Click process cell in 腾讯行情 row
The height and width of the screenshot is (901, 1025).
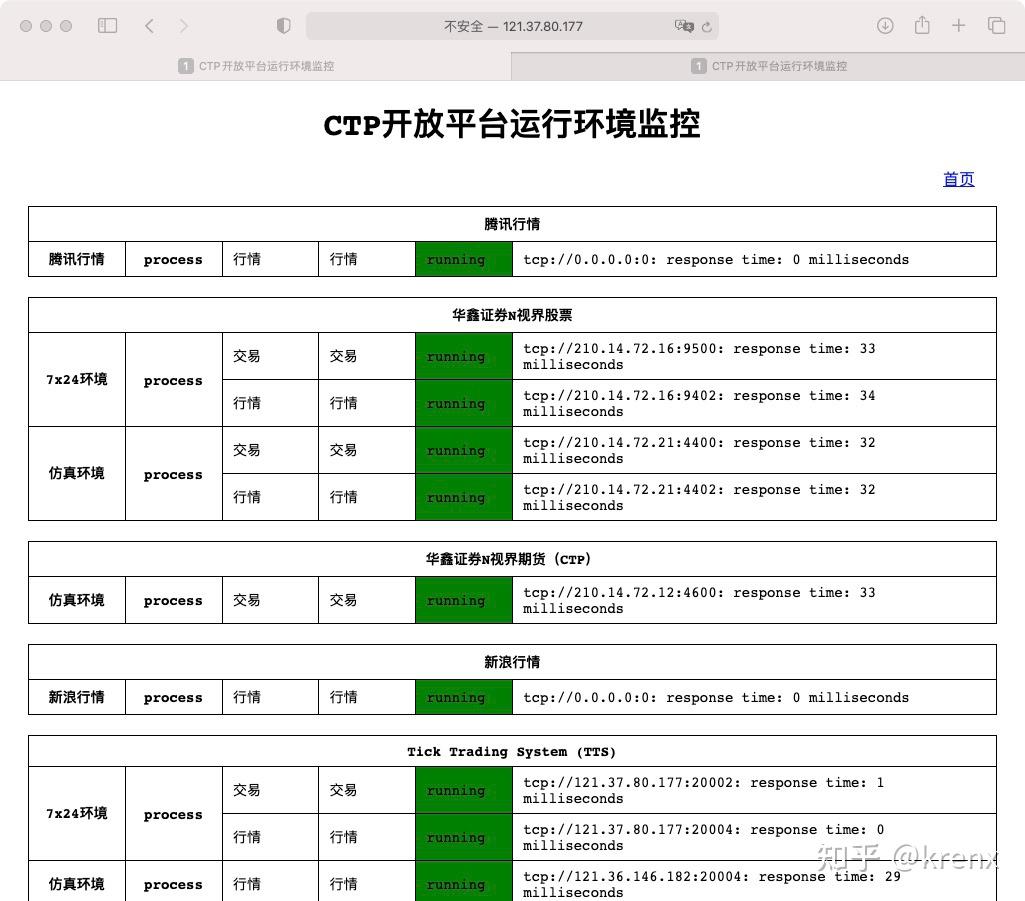[x=173, y=259]
